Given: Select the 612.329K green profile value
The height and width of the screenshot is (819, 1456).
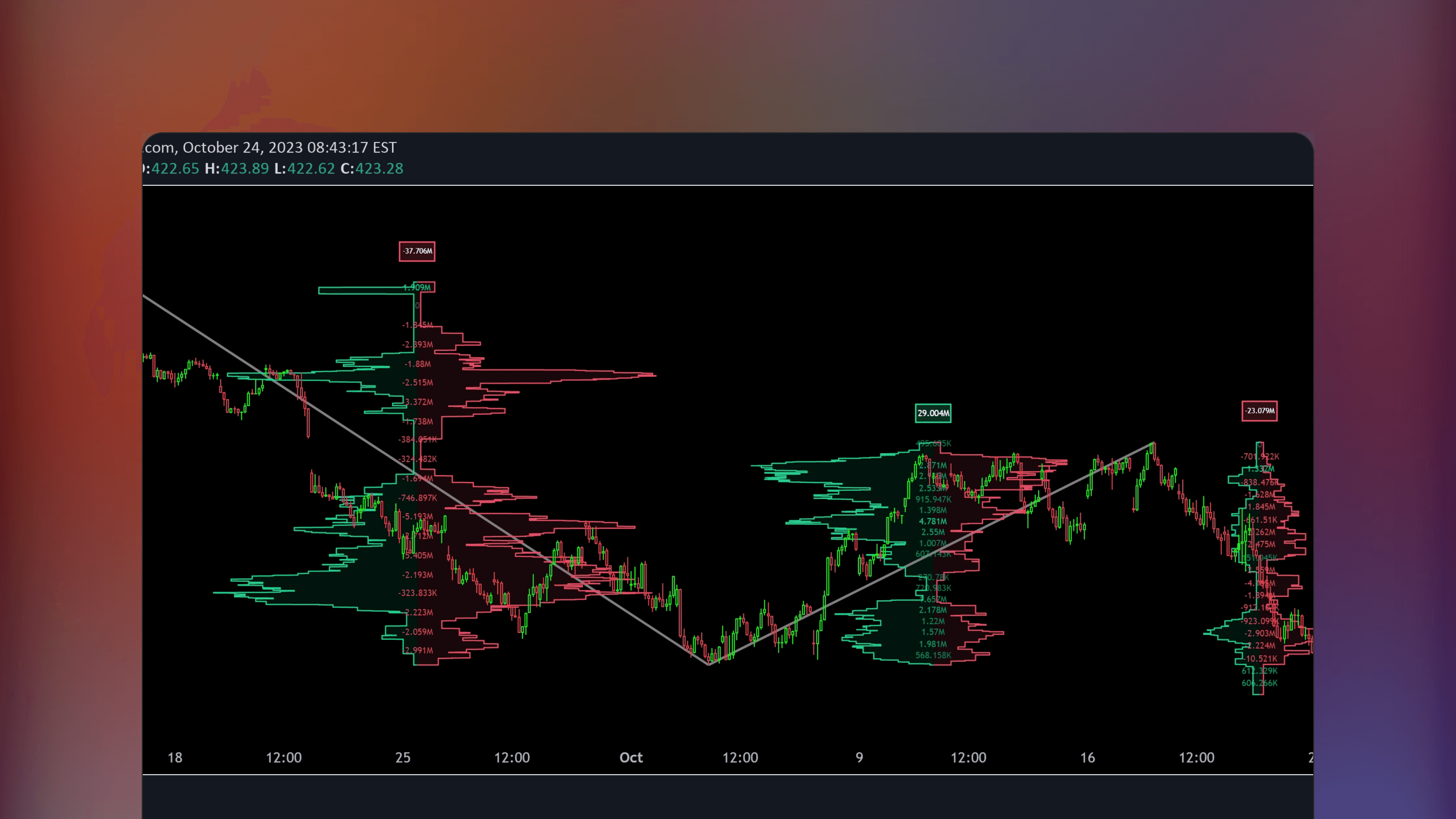Looking at the screenshot, I should click(1259, 671).
